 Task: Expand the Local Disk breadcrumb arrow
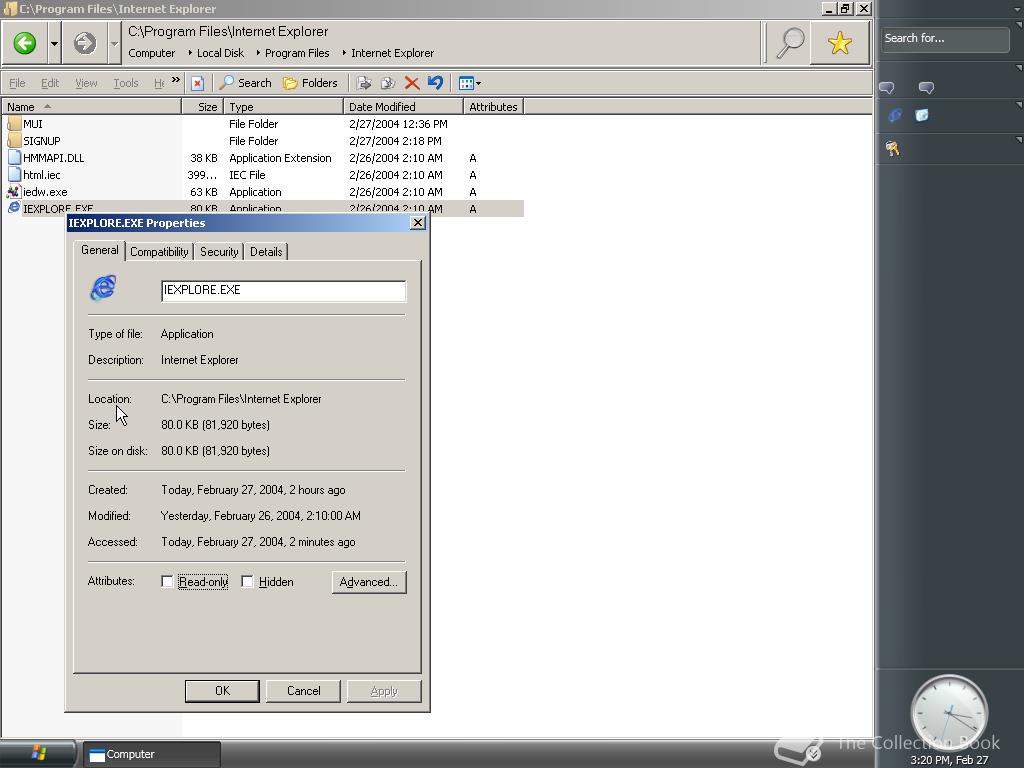click(x=190, y=53)
